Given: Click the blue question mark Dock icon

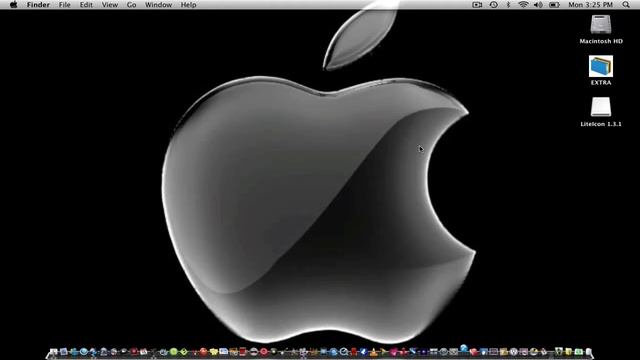Looking at the screenshot, I should pyautogui.click(x=464, y=348).
